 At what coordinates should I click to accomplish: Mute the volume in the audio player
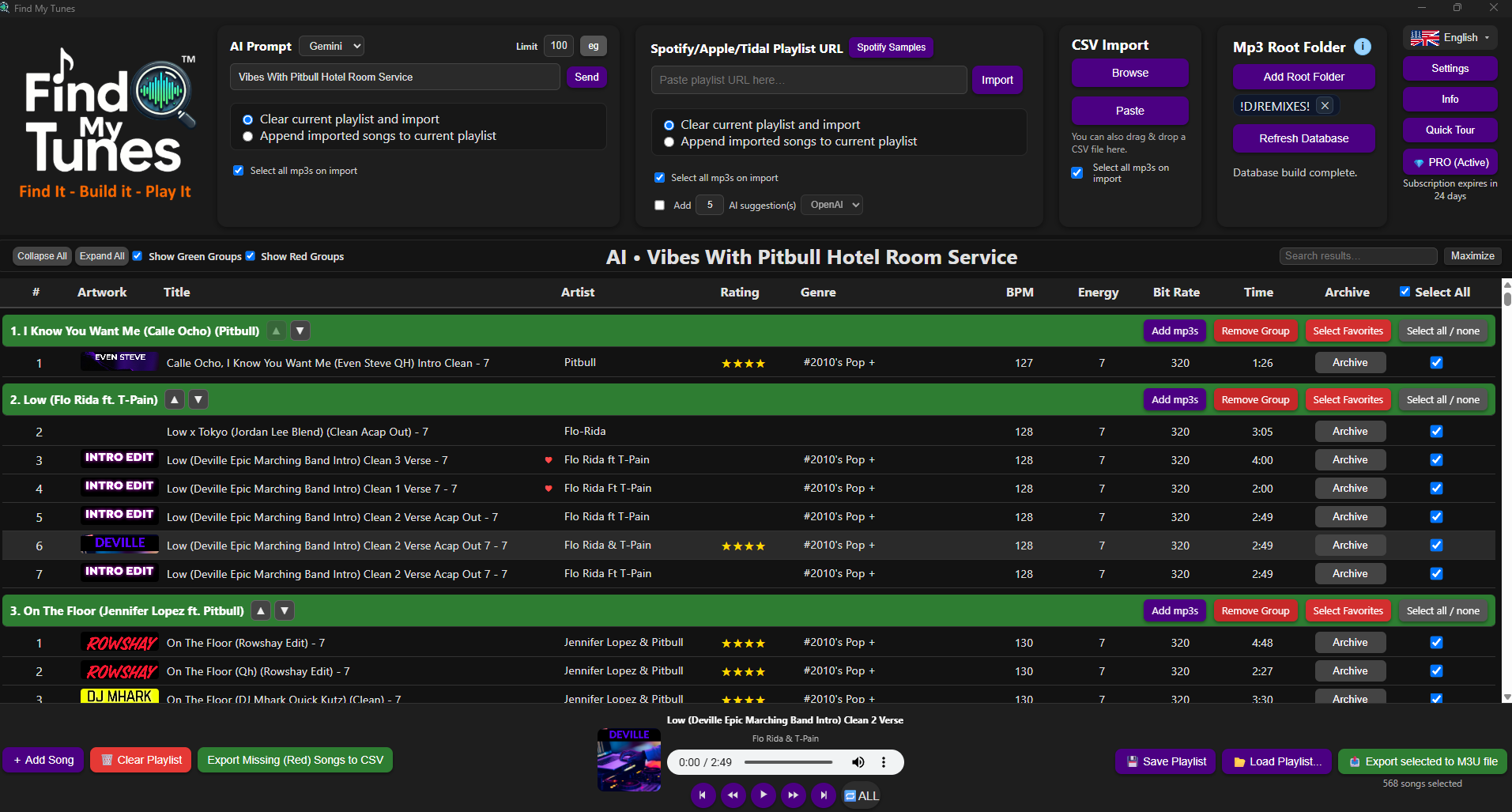pyautogui.click(x=858, y=762)
